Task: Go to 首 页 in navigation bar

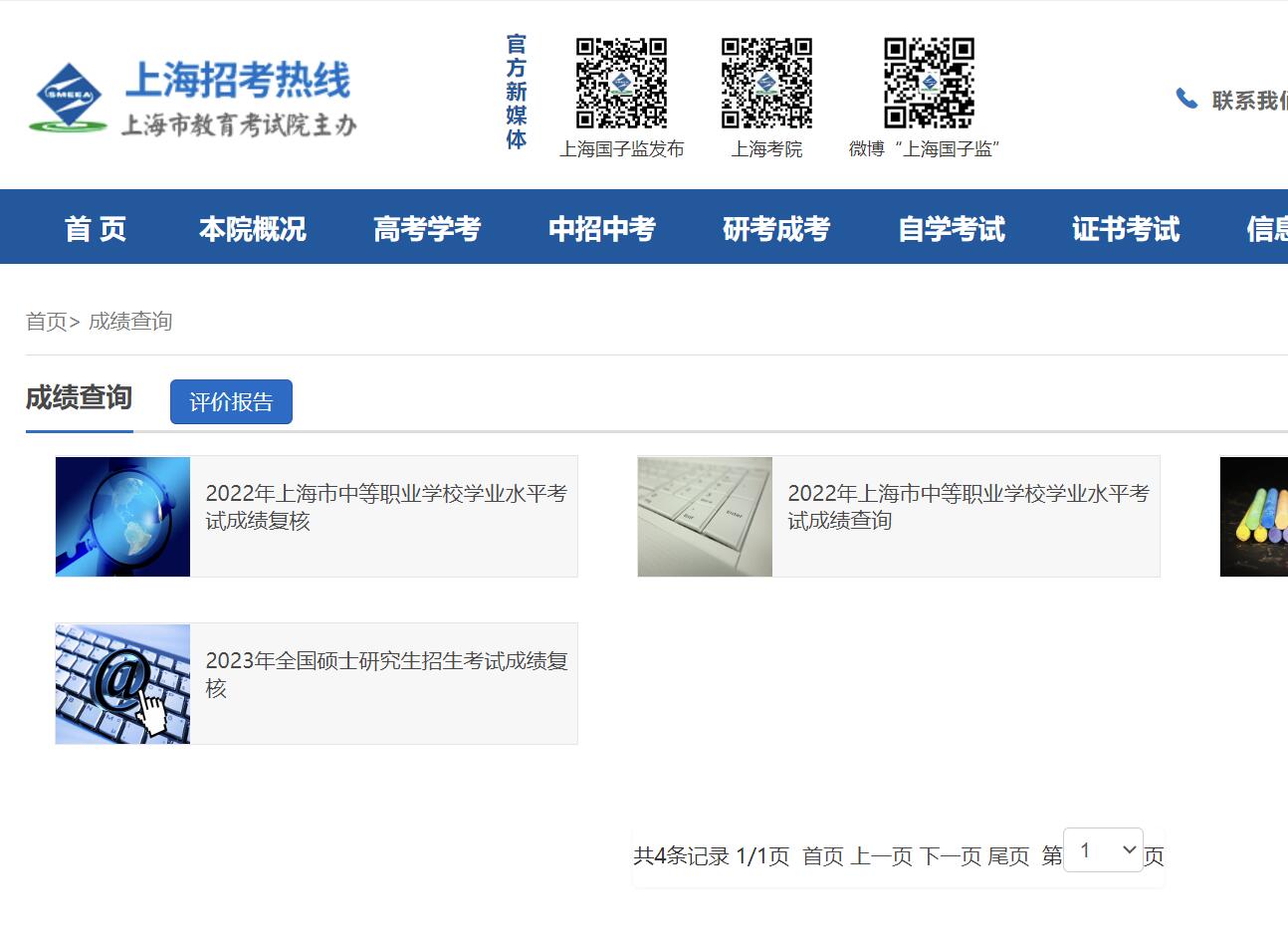Action: click(x=96, y=229)
